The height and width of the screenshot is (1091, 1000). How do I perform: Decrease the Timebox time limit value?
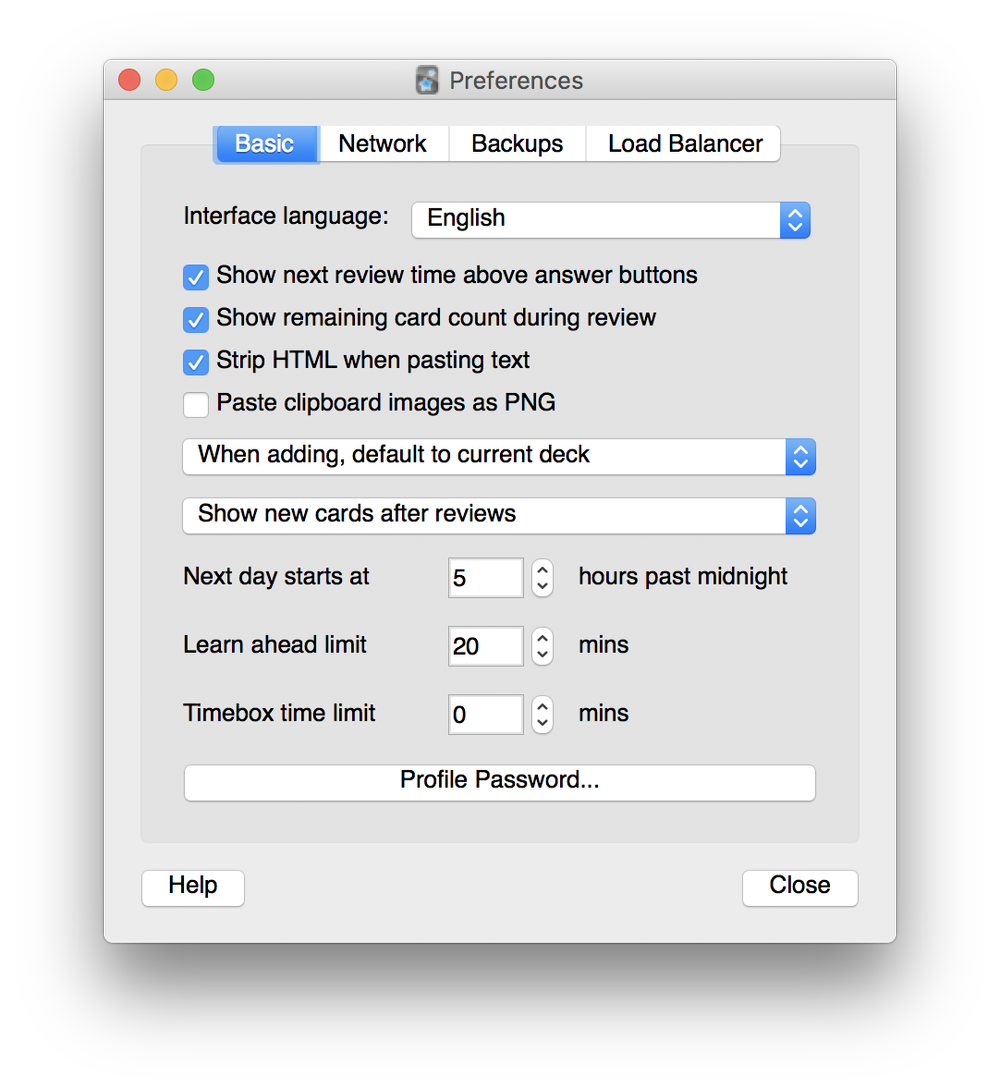coord(543,723)
